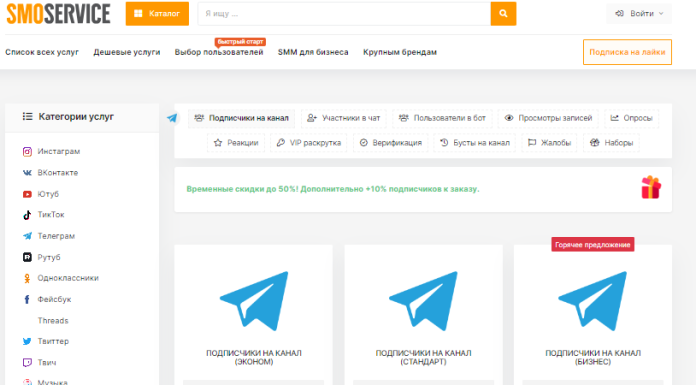Open Список всех услуг
Image resolution: width=696 pixels, height=385 pixels.
(42, 52)
